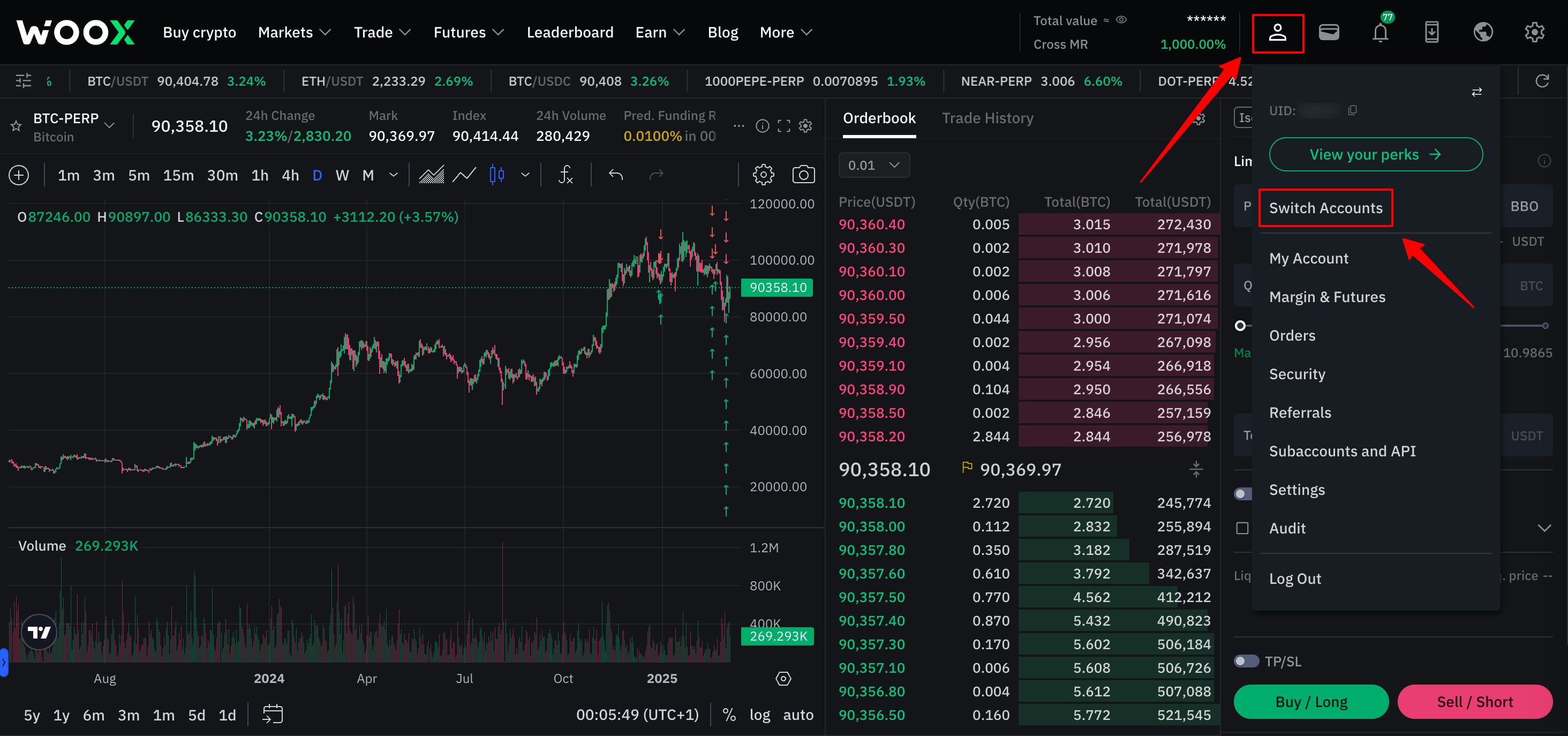Viewport: 1568px width, 736px height.
Task: Open TradingView logo on chart
Action: point(39,633)
